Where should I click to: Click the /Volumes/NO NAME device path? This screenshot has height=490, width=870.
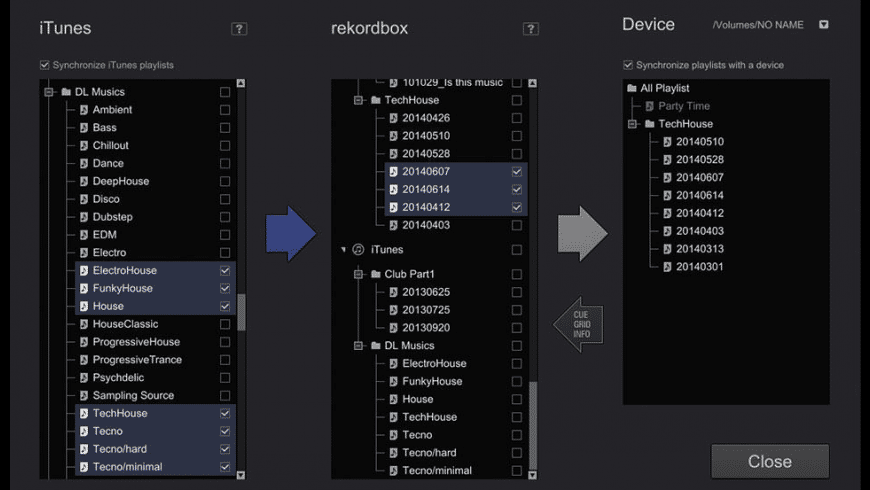758,25
